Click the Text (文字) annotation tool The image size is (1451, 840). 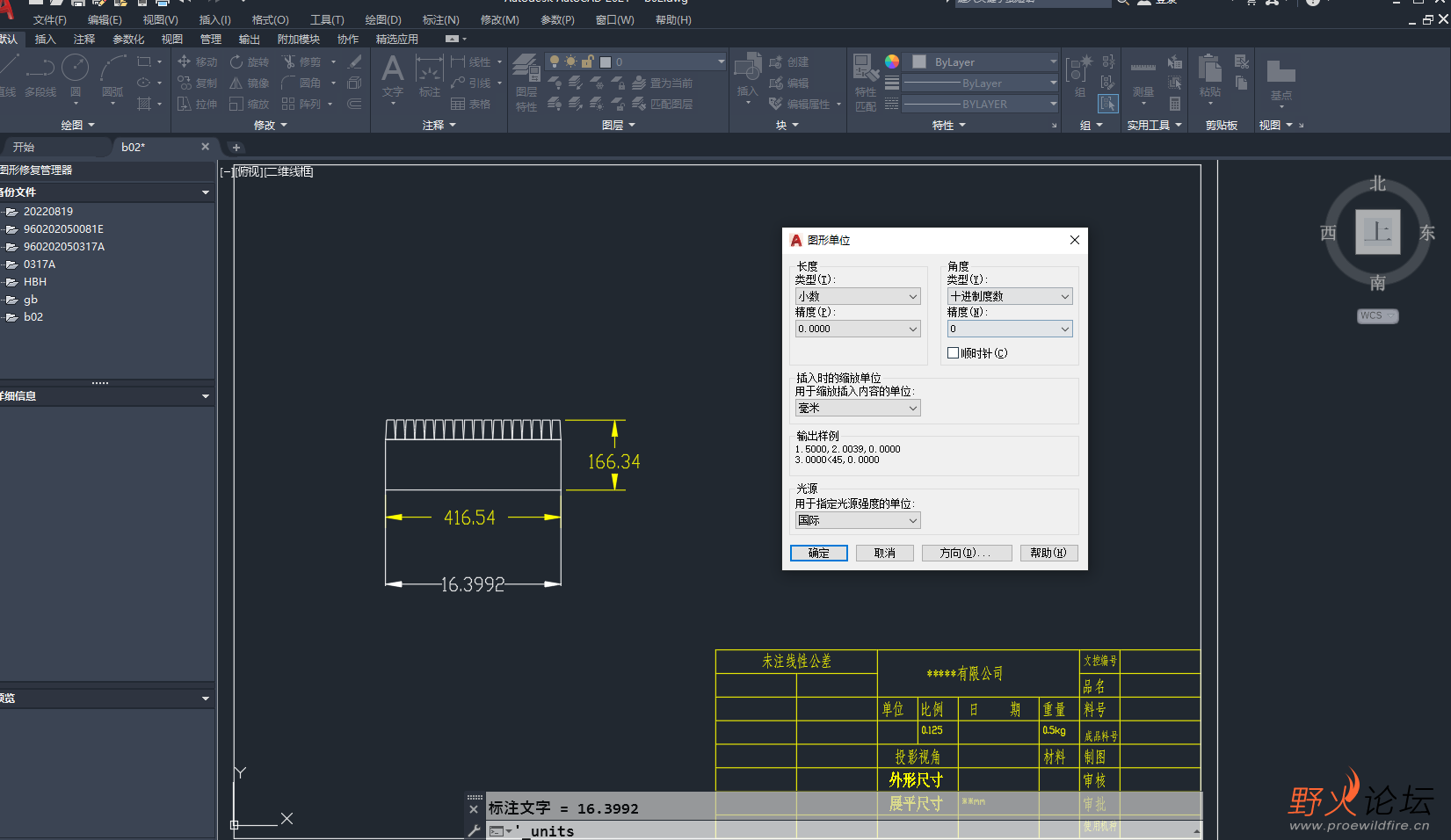(x=393, y=76)
